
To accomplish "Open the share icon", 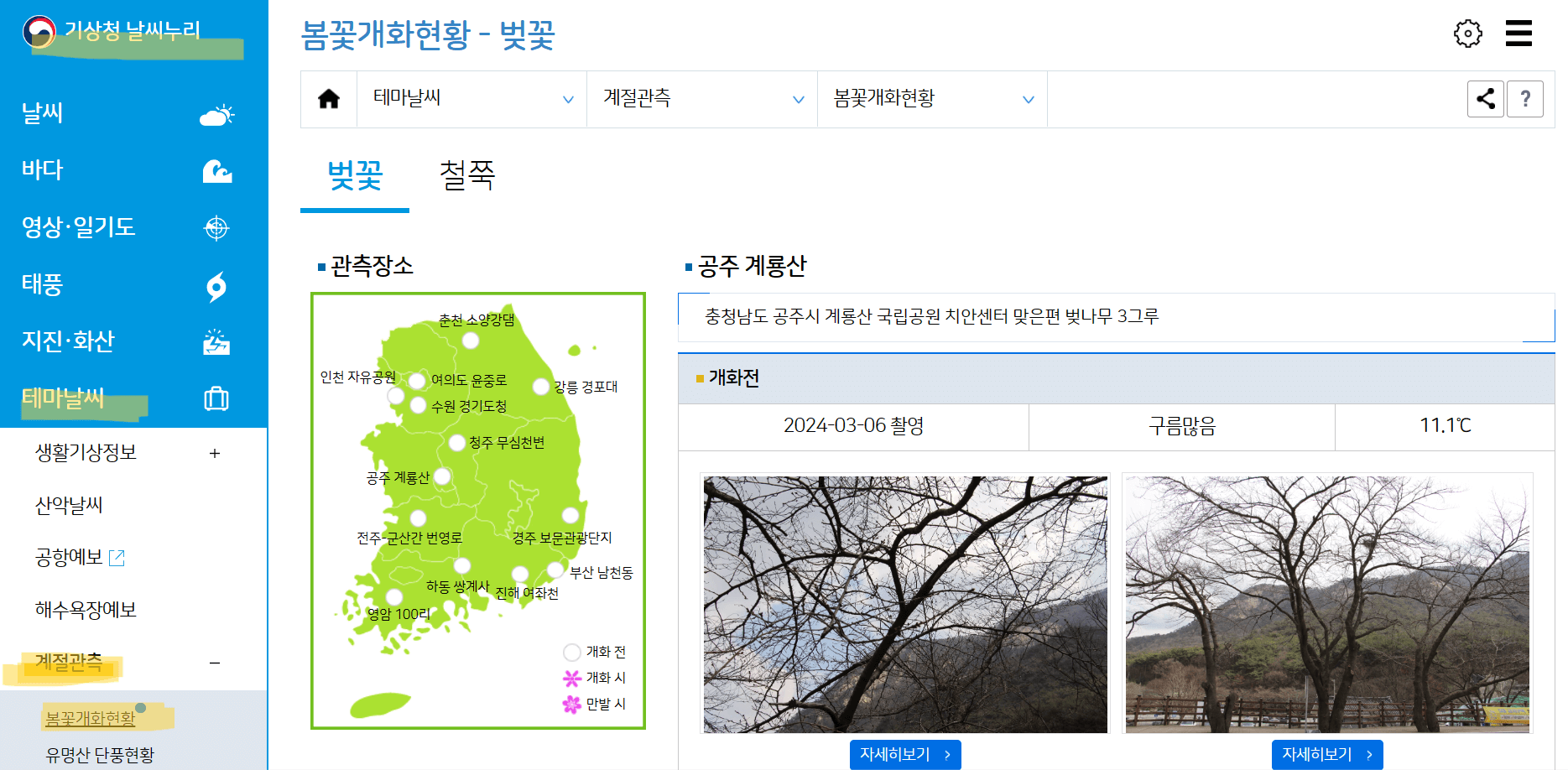I will click(1485, 98).
